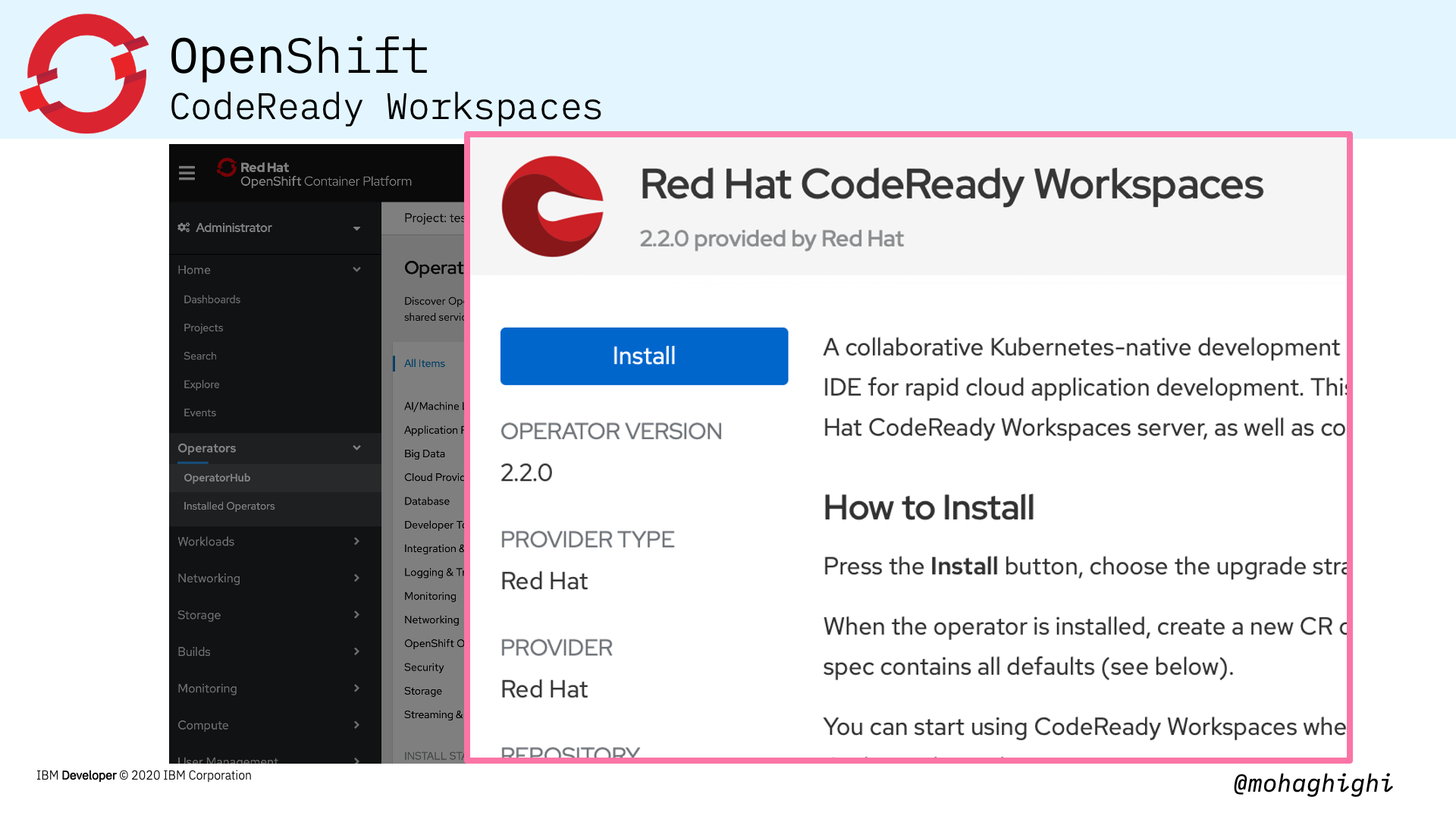Open the Administrator perspective dropdown
Image resolution: width=1456 pixels, height=819 pixels.
point(275,227)
